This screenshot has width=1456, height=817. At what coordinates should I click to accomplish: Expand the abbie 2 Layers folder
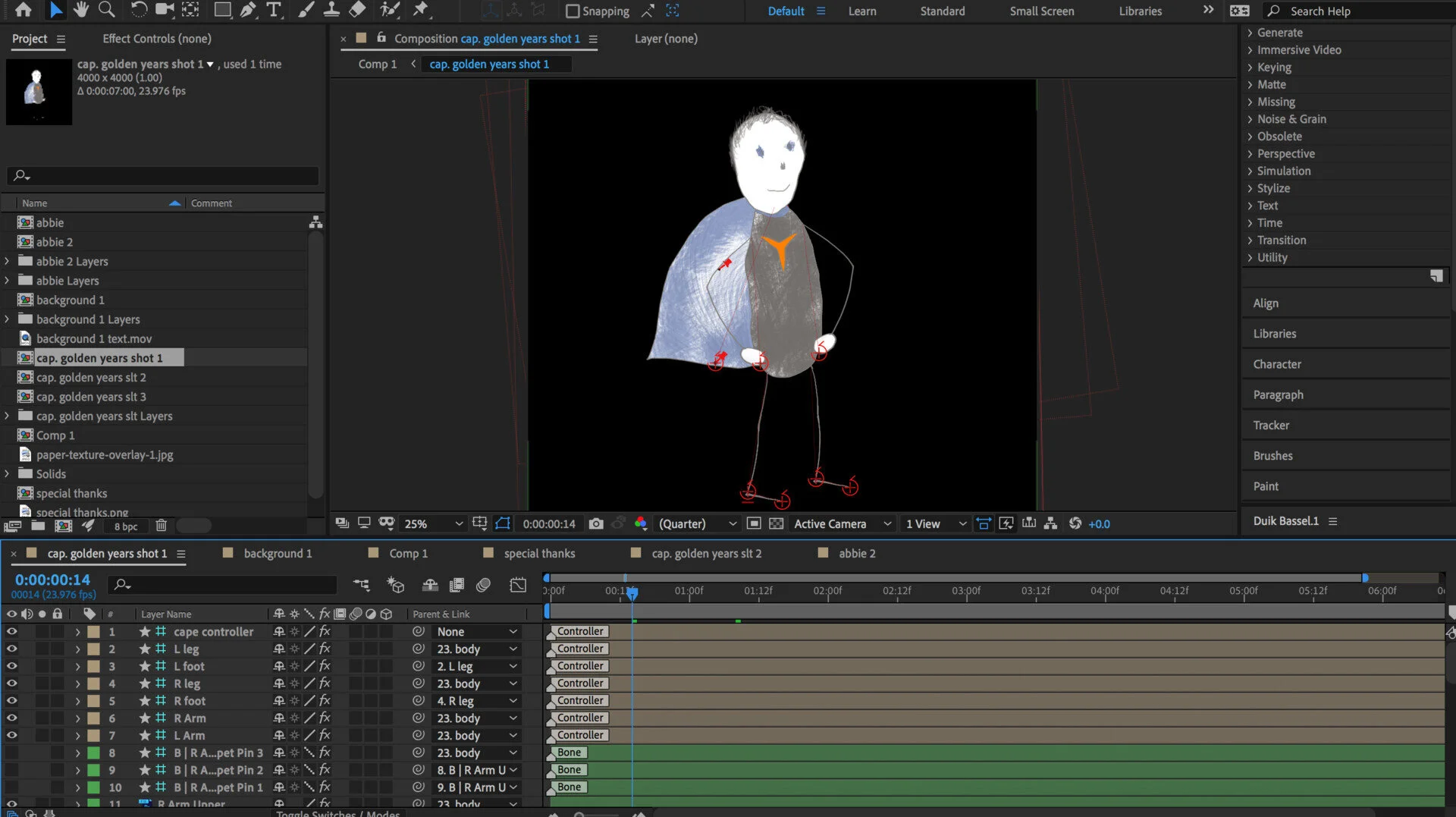(x=8, y=261)
